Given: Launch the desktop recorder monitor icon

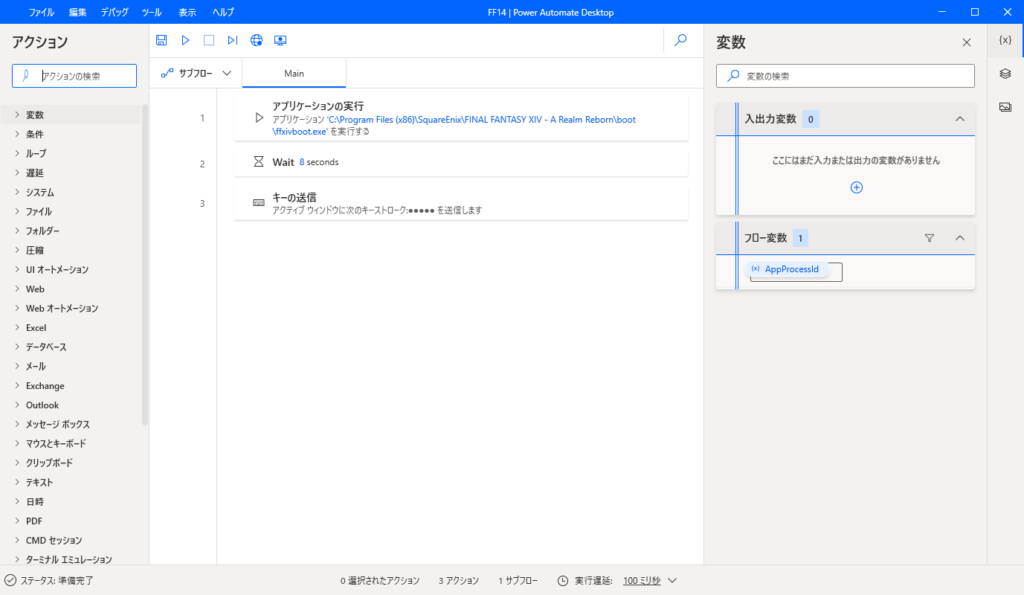Looking at the screenshot, I should coord(280,40).
